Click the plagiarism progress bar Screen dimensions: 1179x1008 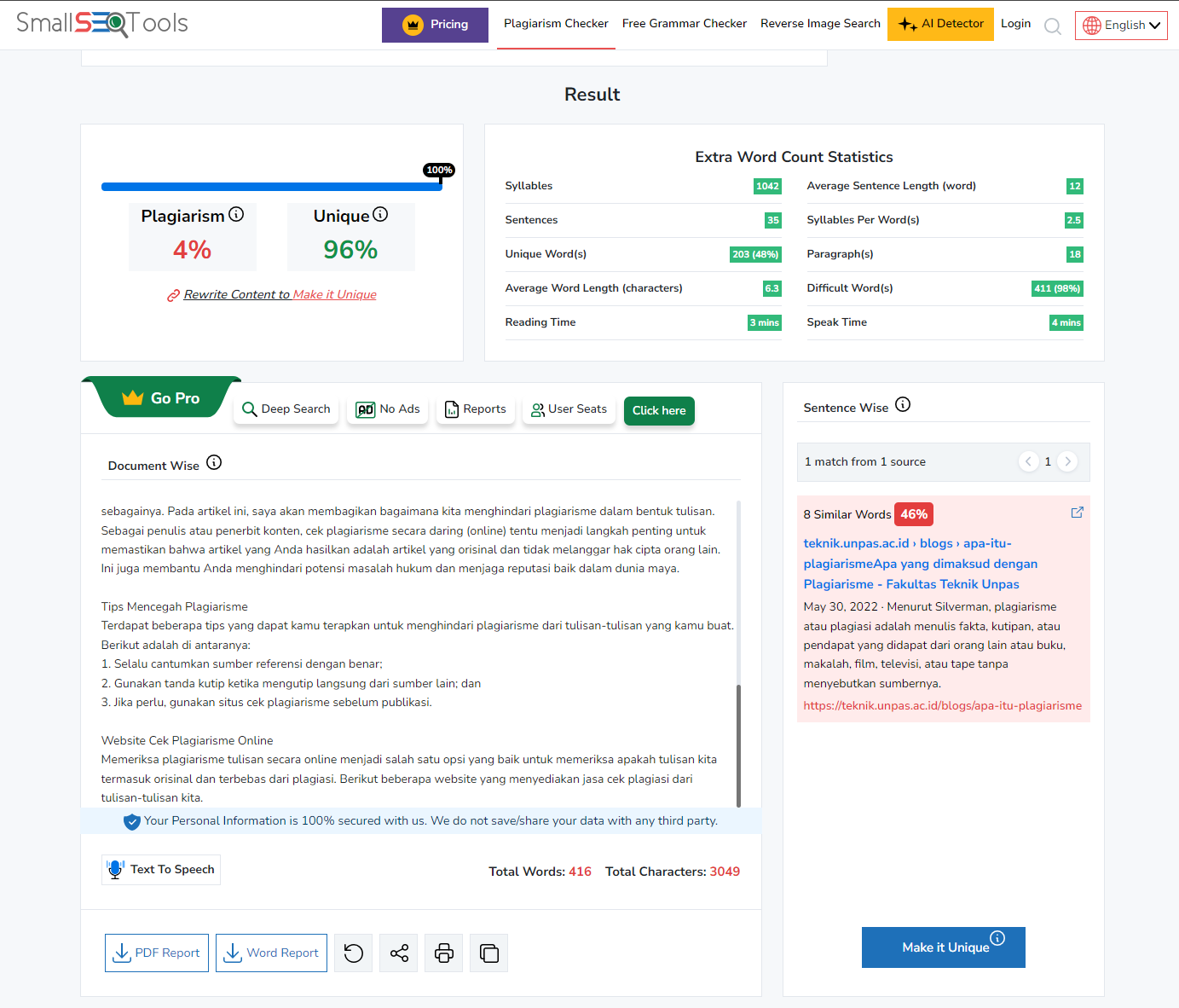271,187
